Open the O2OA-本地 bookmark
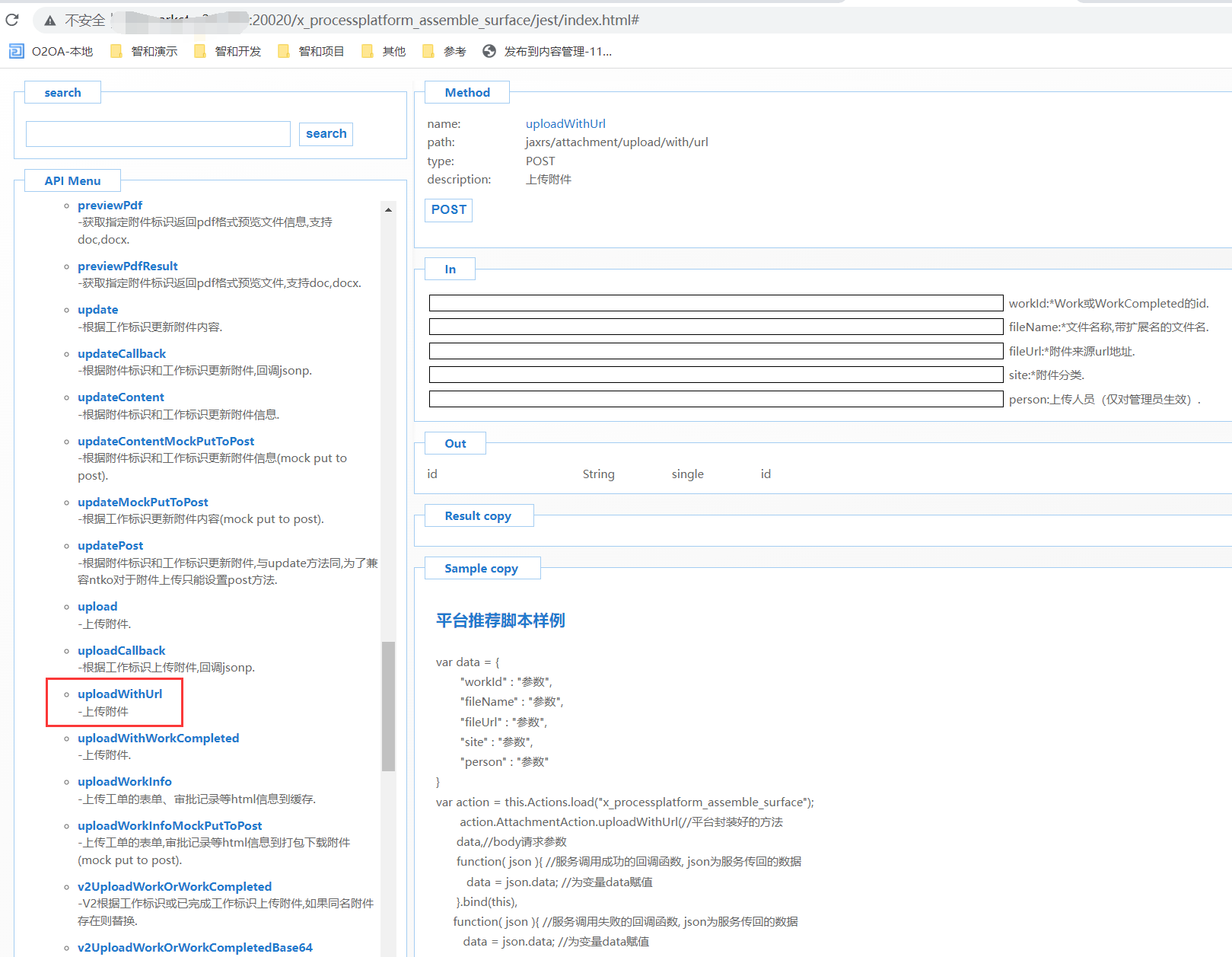1232x957 pixels. pos(51,51)
